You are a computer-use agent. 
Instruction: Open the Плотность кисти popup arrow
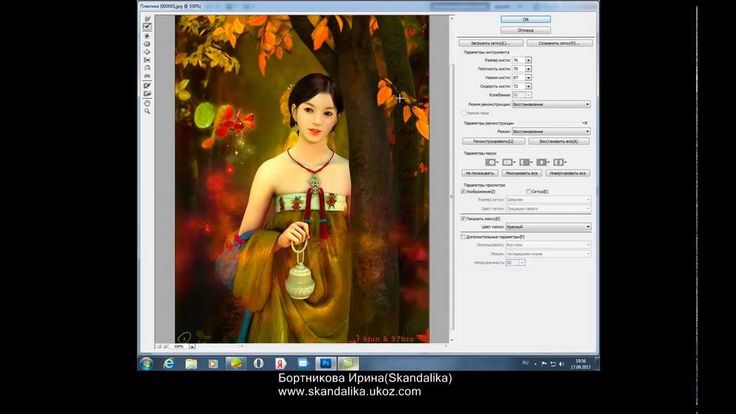pyautogui.click(x=529, y=69)
